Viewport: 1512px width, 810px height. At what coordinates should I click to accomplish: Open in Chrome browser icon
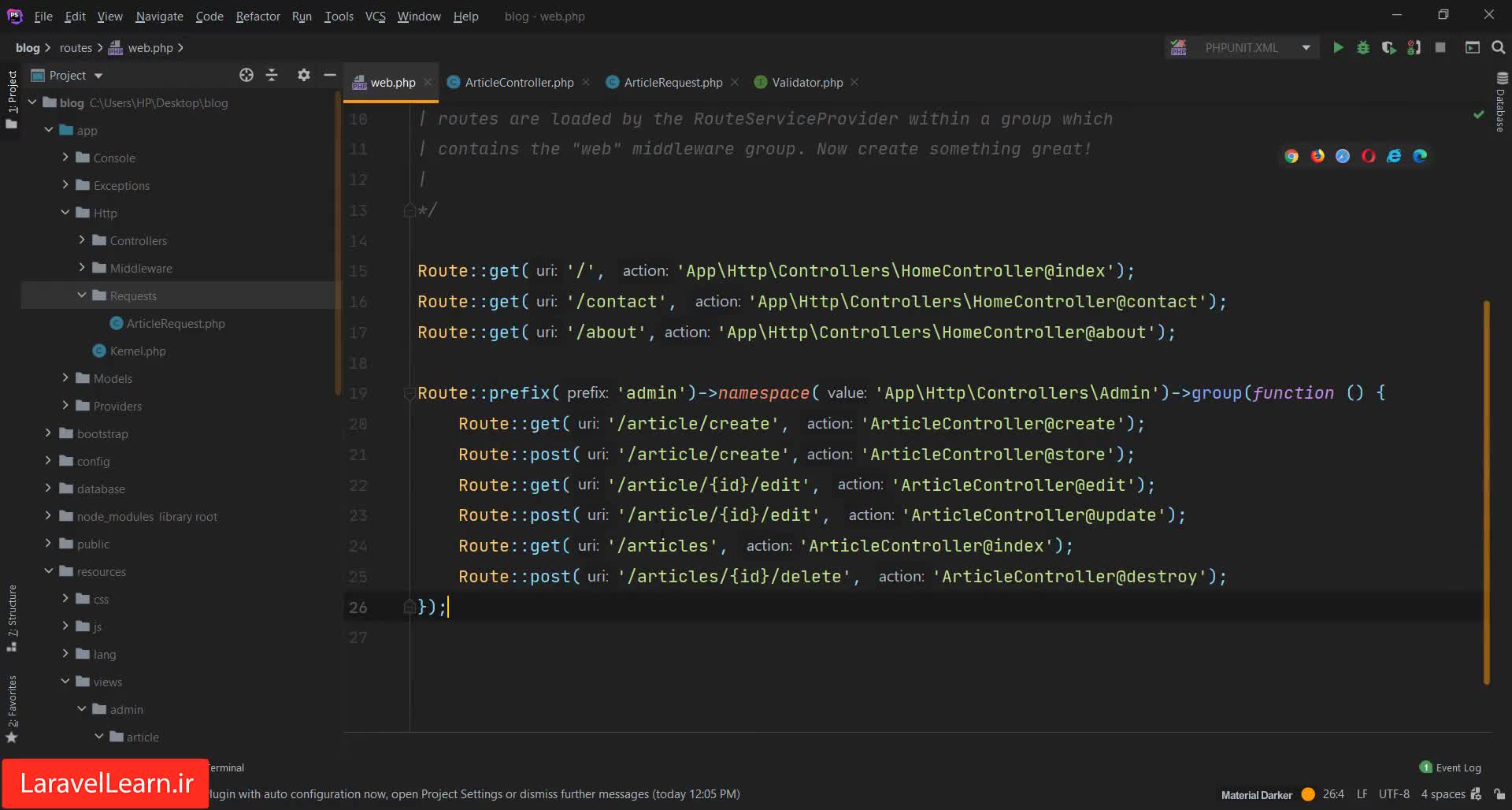click(x=1291, y=156)
